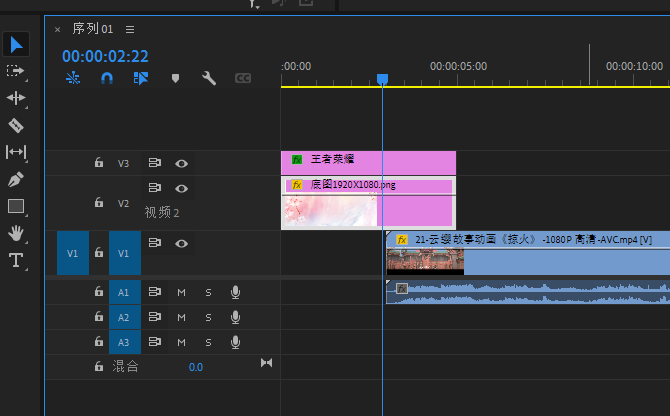Open the 序列01 panel menu

point(130,29)
